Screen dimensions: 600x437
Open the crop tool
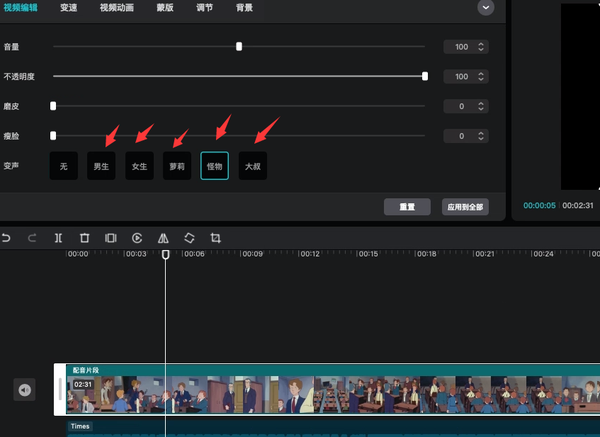click(x=215, y=238)
